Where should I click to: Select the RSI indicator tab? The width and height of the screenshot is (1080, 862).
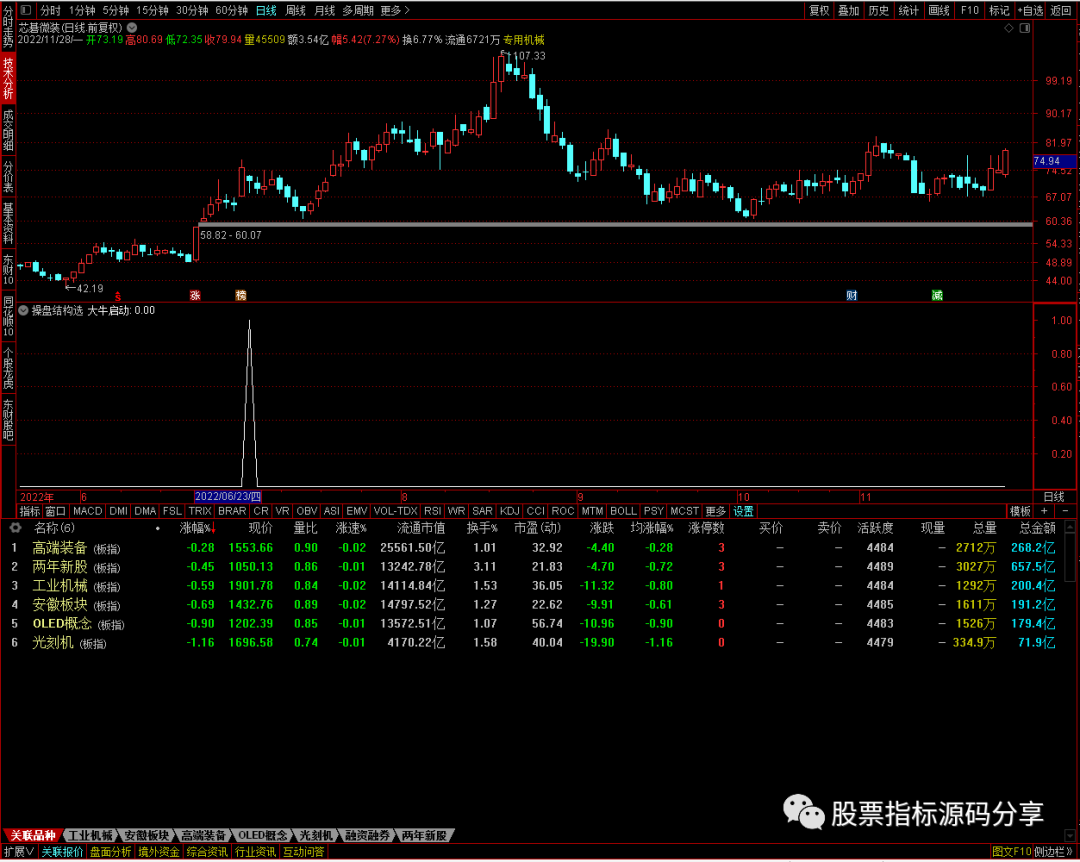pos(433,511)
